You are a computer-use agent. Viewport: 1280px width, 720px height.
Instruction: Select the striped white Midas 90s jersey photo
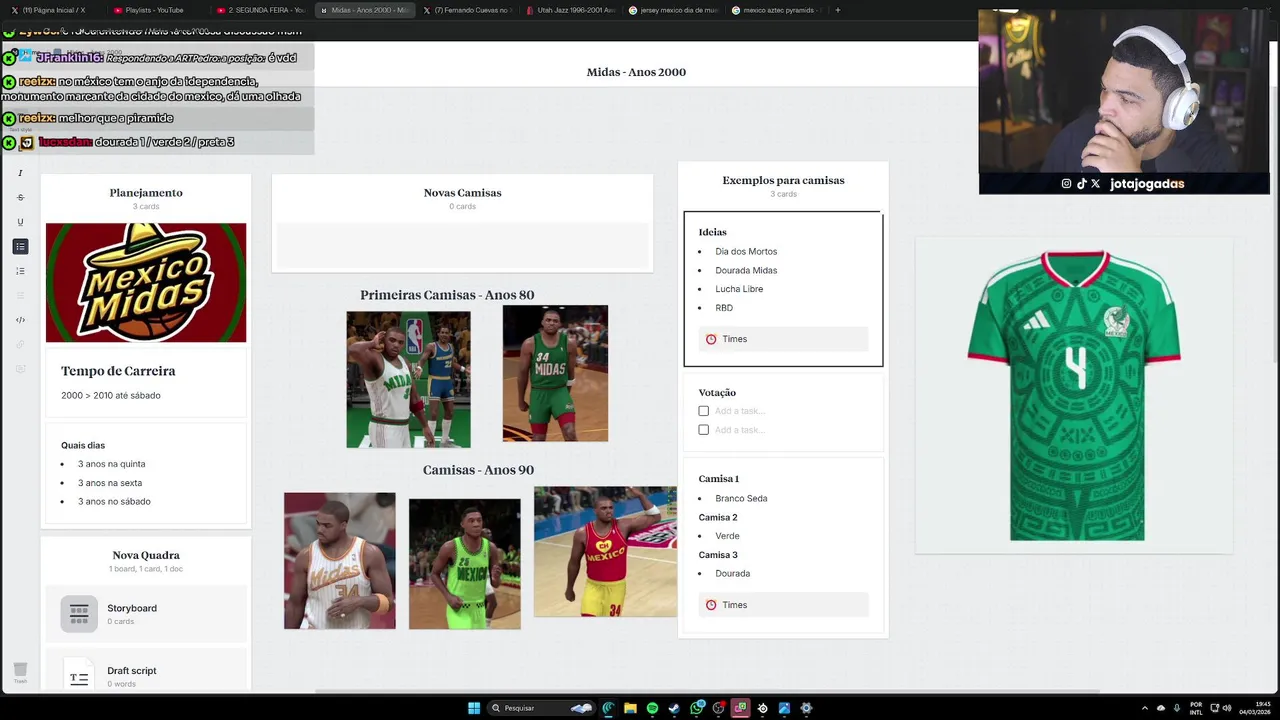(340, 560)
